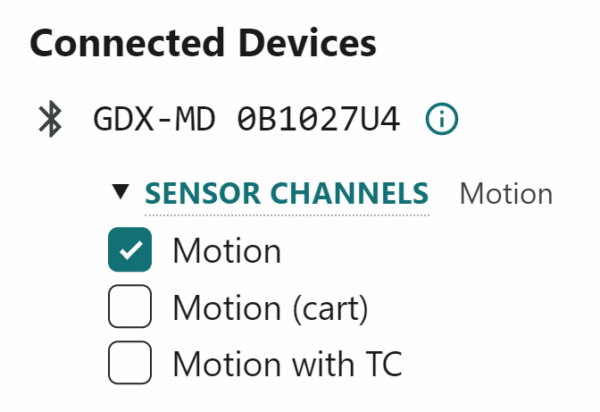Click the white checkmark in the Motion box
Viewport: 600px width, 412px height.
(130, 251)
